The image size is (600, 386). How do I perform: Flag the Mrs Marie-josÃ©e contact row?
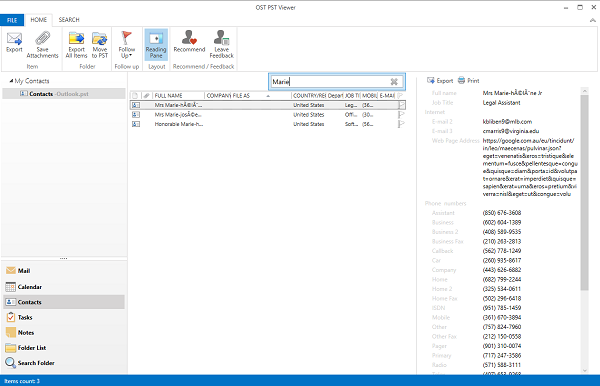tap(401, 114)
